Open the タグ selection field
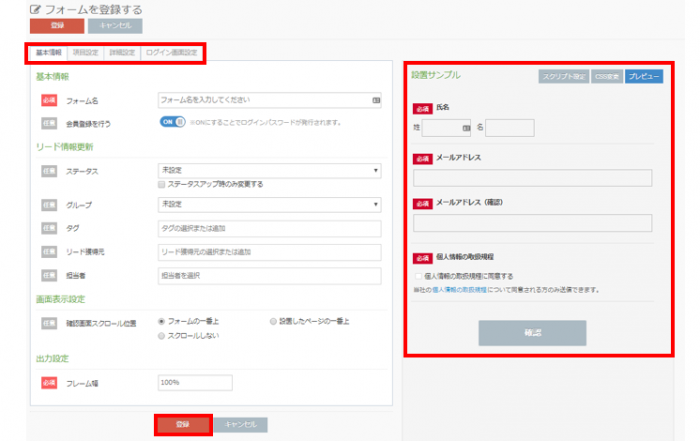This screenshot has height=441, width=700. (270, 228)
